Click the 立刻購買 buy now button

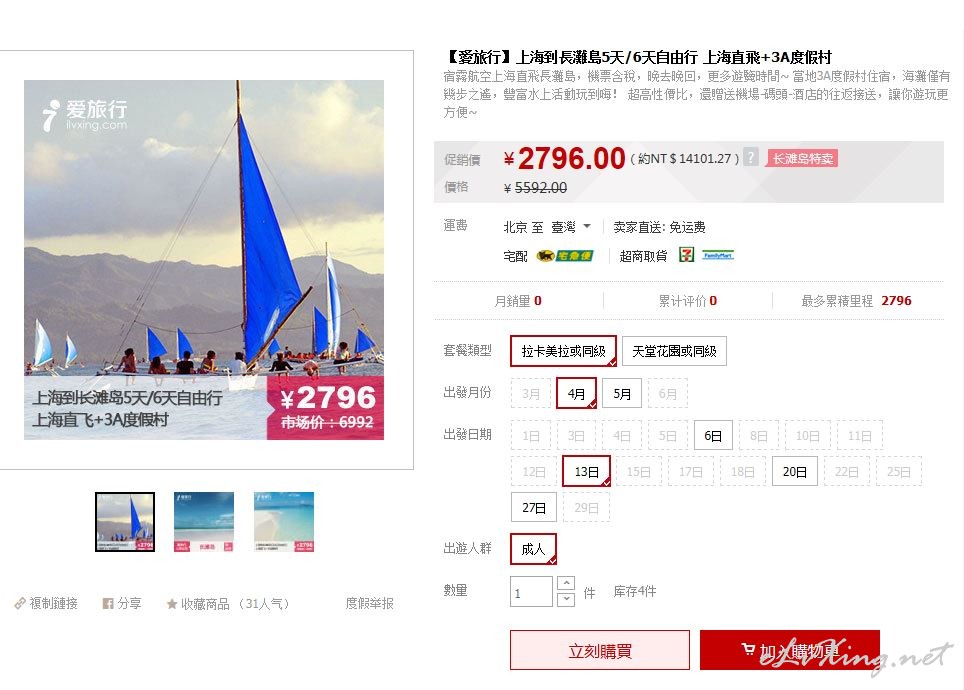tap(599, 650)
